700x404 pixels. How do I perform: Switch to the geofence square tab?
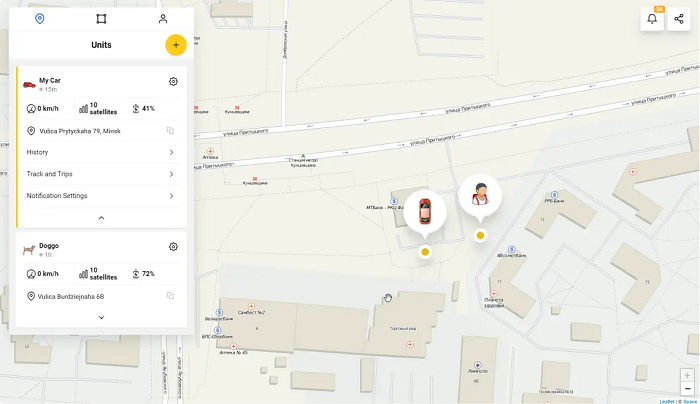(x=101, y=19)
